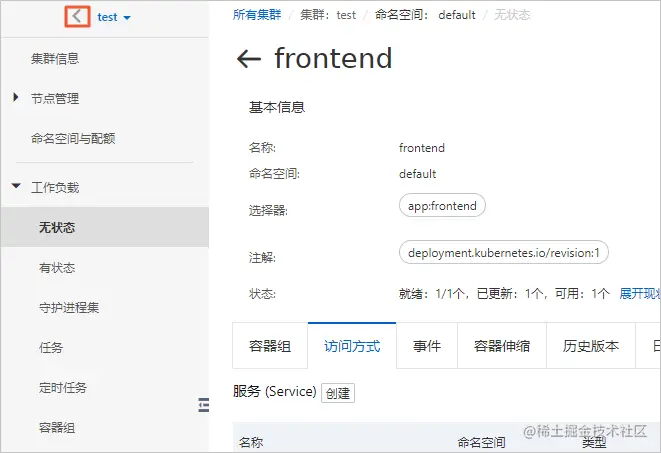
Task: Open 任务 in the sidebar
Action: tap(51, 347)
